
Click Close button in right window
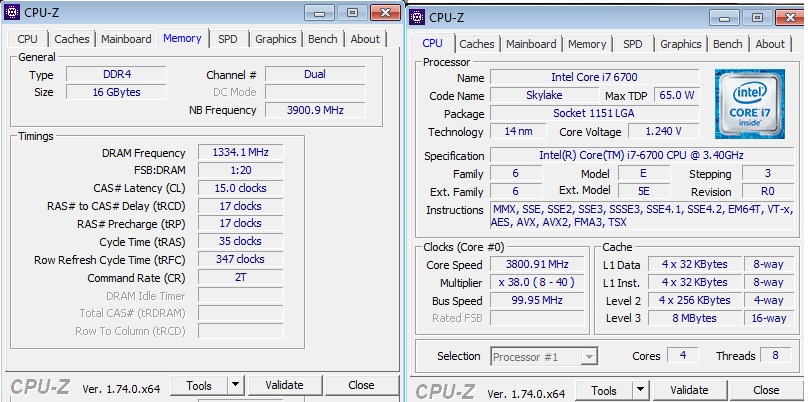[766, 391]
